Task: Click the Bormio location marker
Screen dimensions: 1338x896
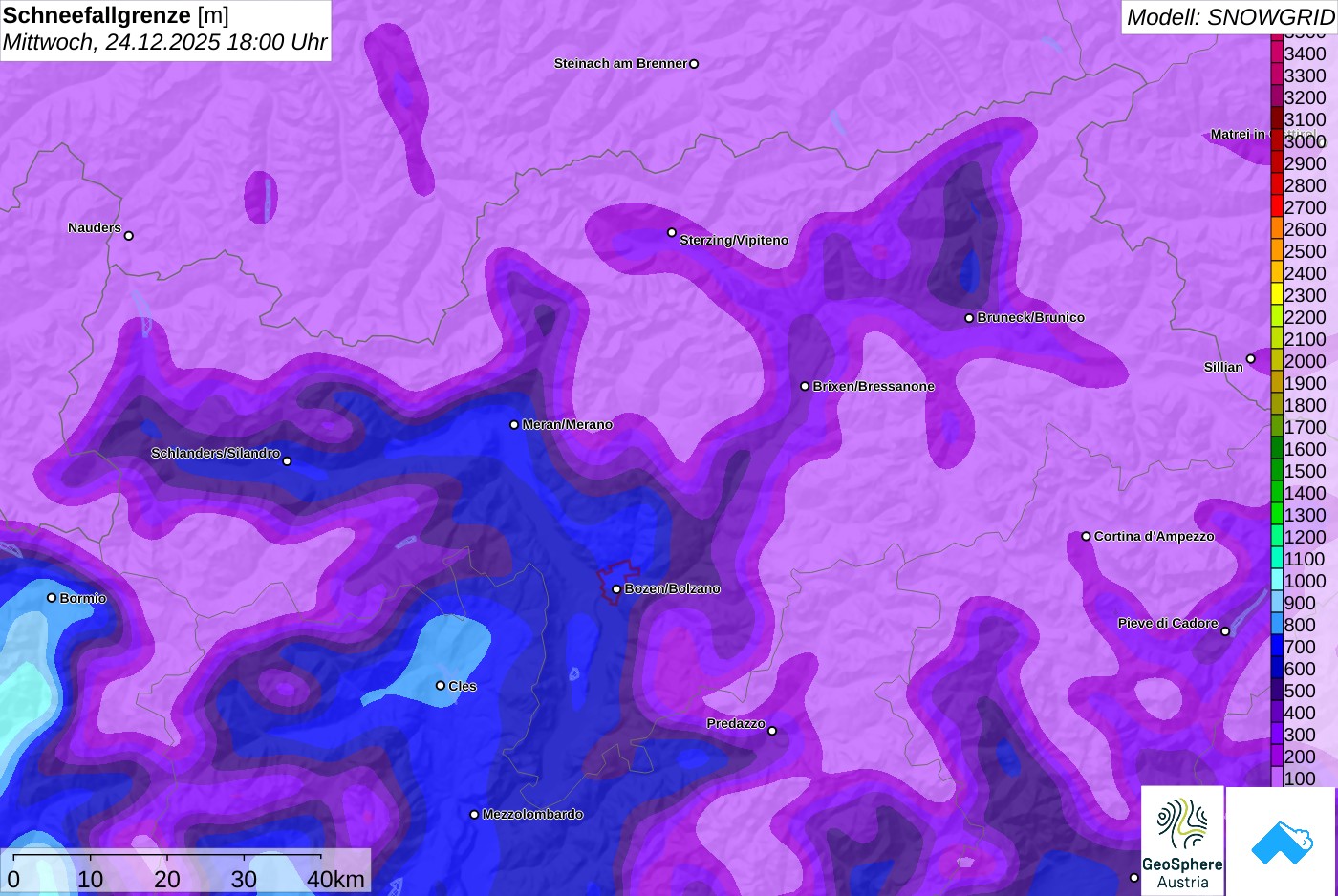Action: pyautogui.click(x=52, y=598)
